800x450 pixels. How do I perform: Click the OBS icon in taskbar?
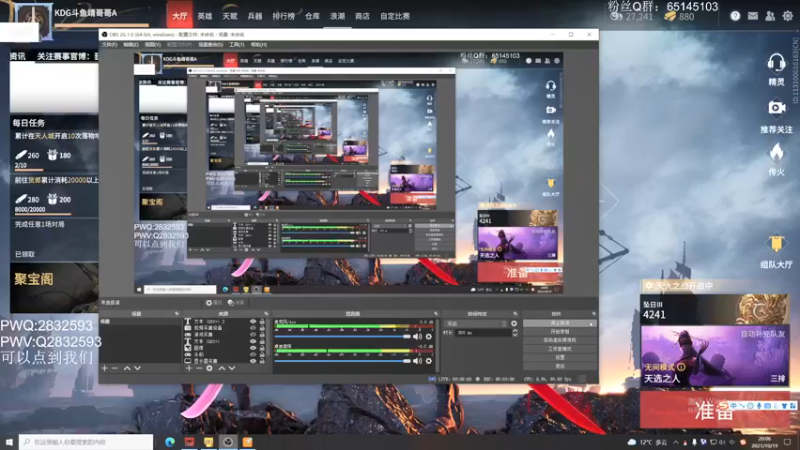tap(228, 442)
